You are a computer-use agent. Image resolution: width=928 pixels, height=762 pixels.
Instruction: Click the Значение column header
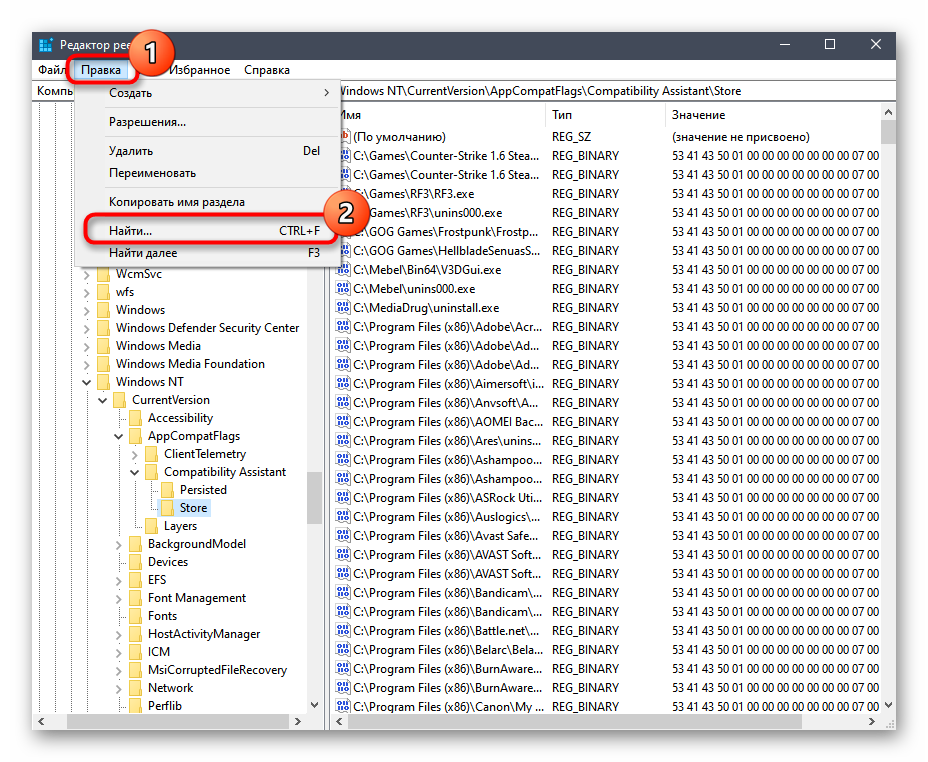point(770,115)
